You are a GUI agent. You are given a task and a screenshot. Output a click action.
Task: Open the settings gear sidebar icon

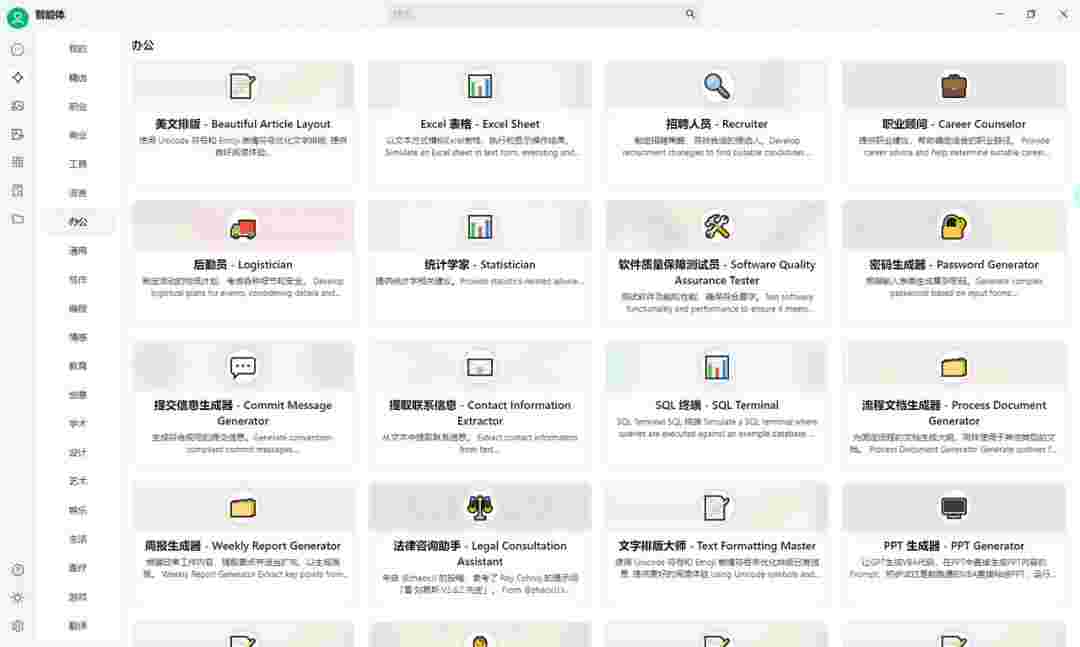coord(18,626)
